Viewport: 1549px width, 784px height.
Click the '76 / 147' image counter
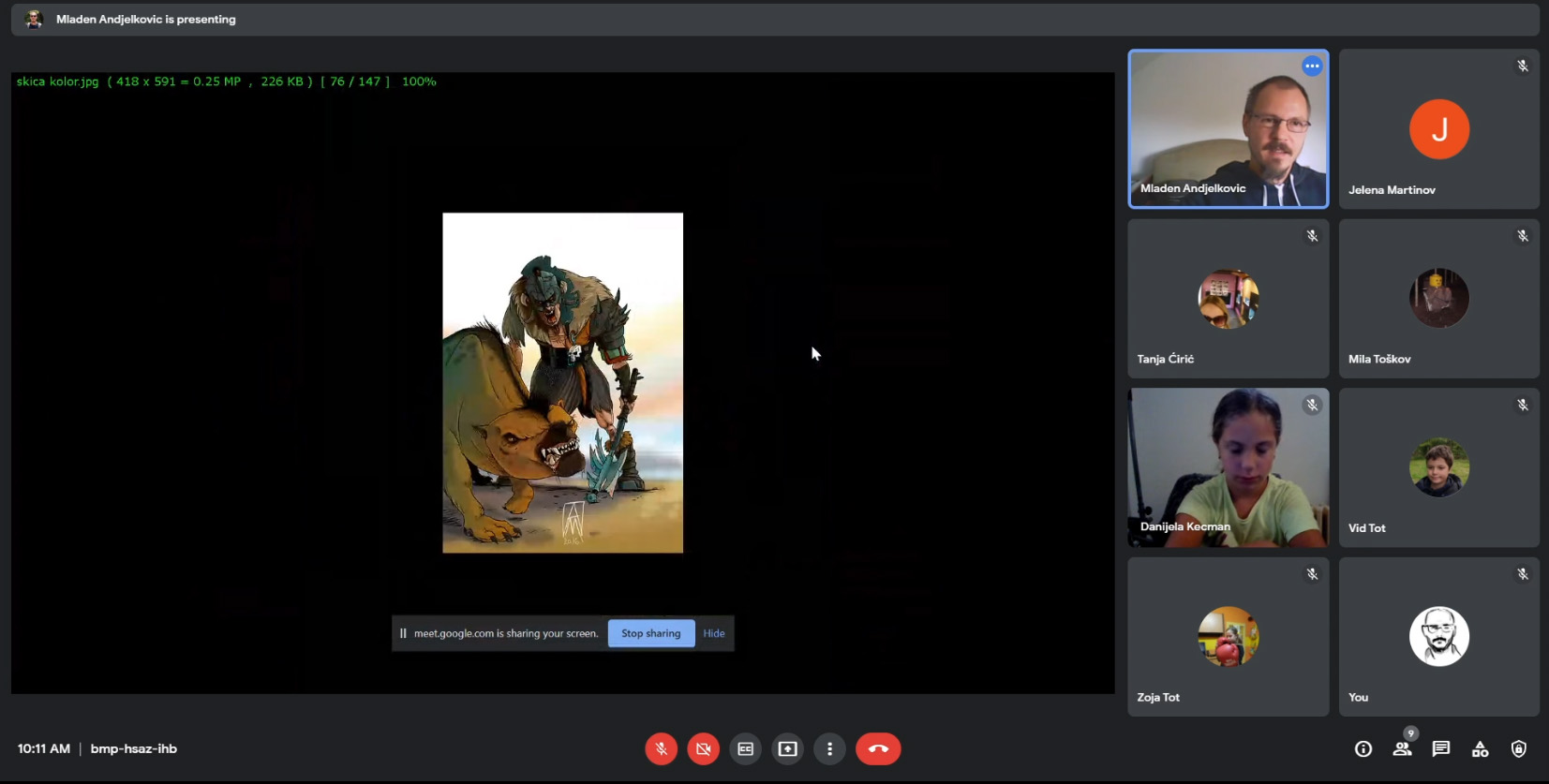click(x=355, y=81)
